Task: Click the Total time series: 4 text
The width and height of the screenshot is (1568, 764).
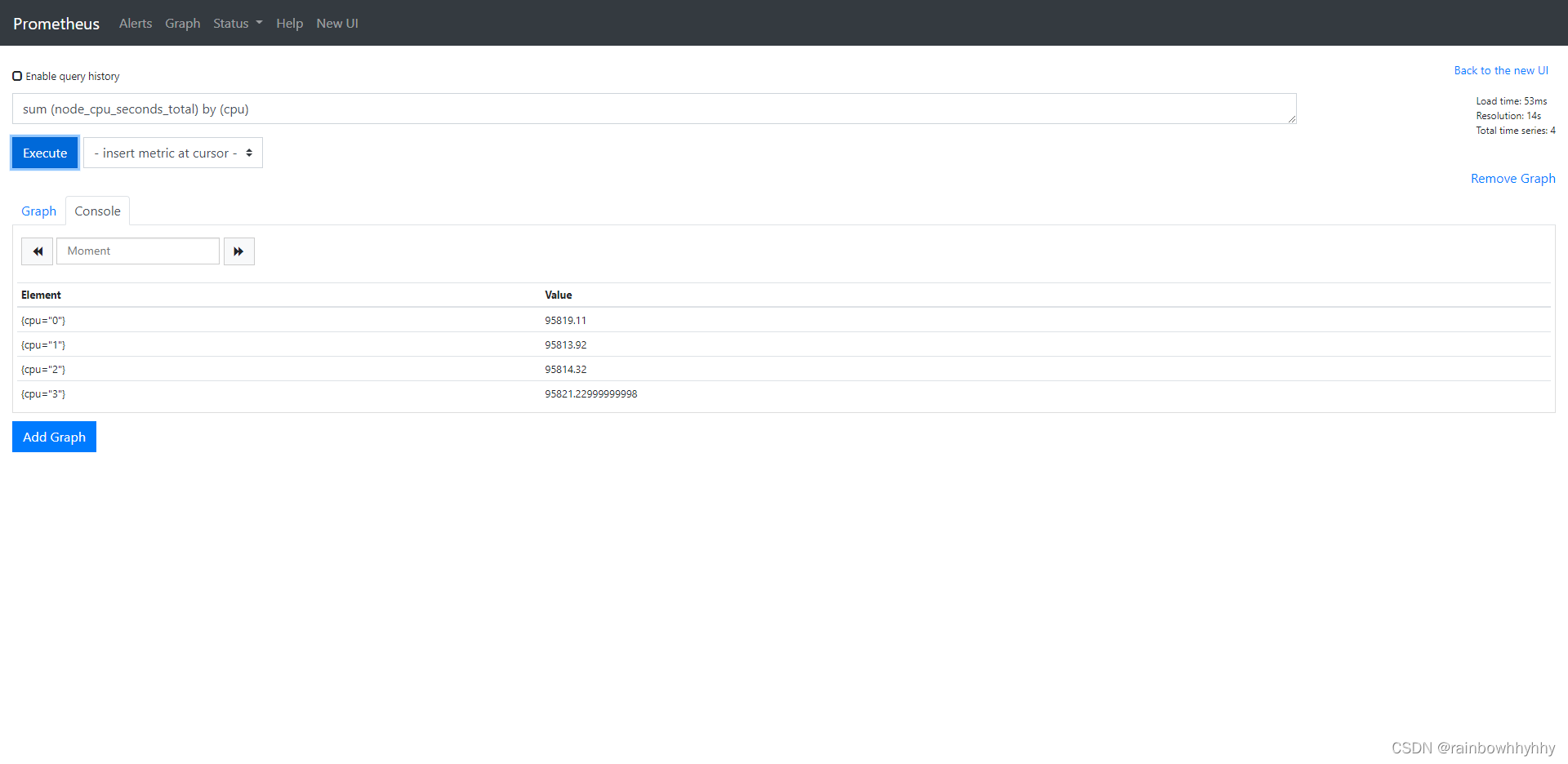Action: pos(1516,131)
